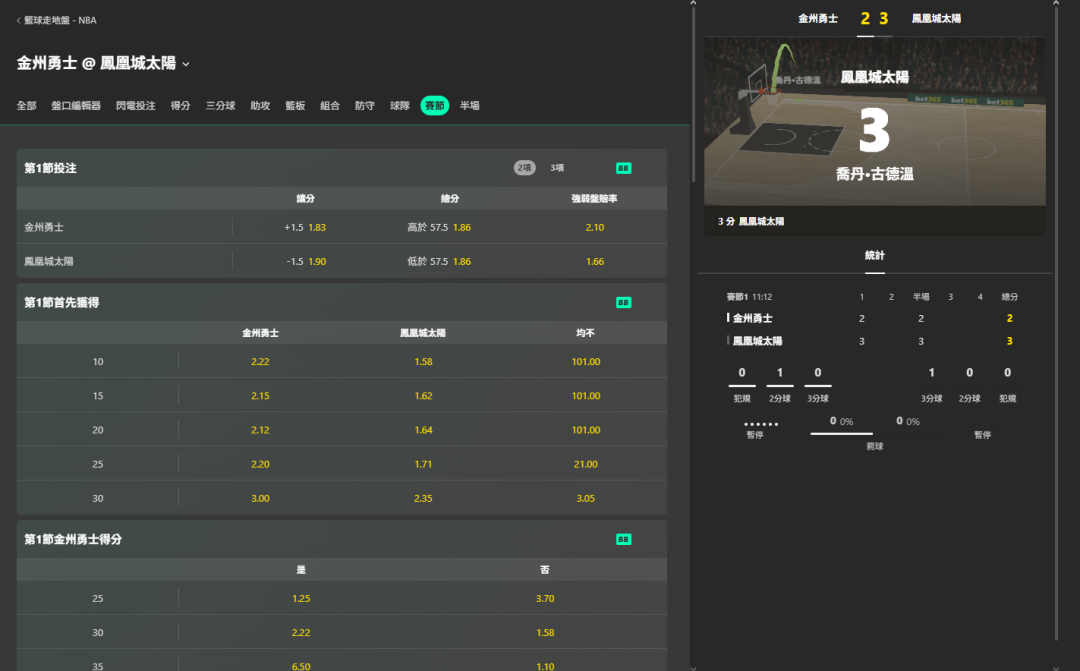
Task: Select the 2項 betting option toggle
Action: point(525,168)
